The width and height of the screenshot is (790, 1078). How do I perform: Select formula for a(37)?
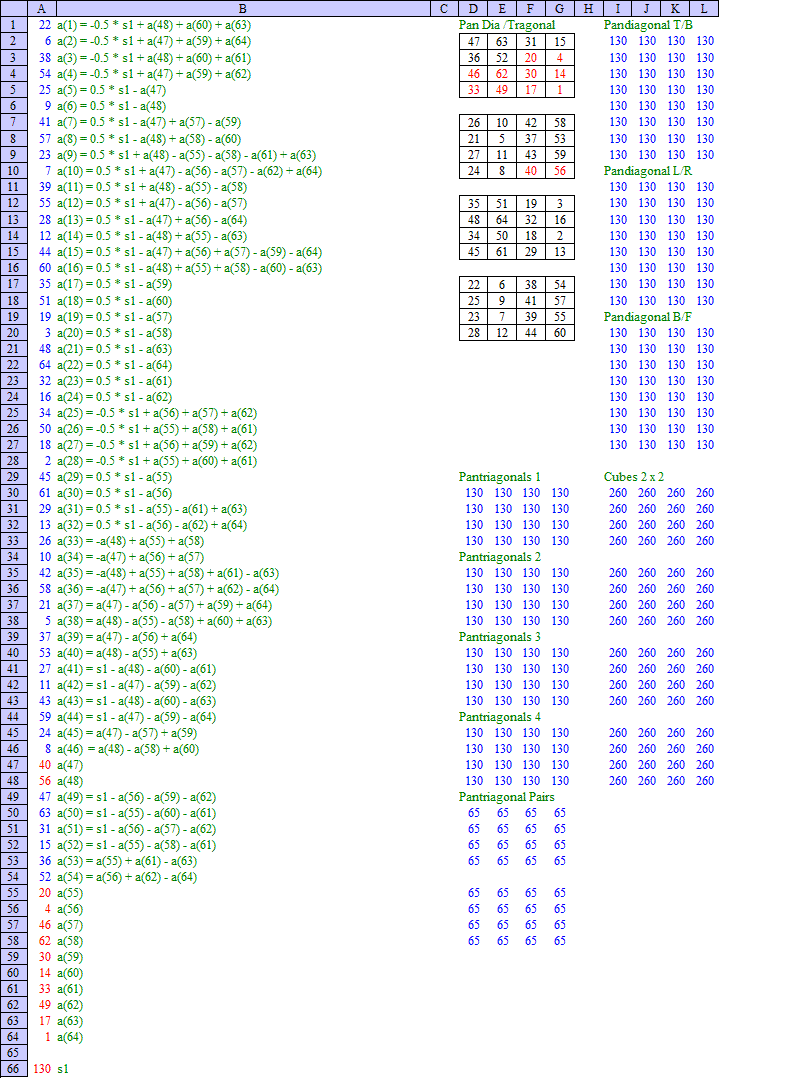click(x=165, y=605)
